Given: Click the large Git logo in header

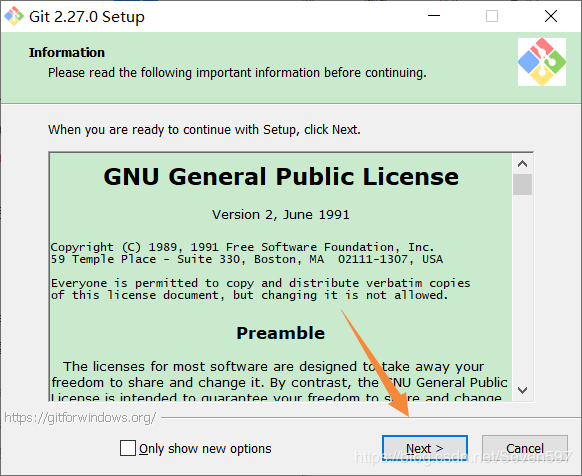Looking at the screenshot, I should coord(542,62).
